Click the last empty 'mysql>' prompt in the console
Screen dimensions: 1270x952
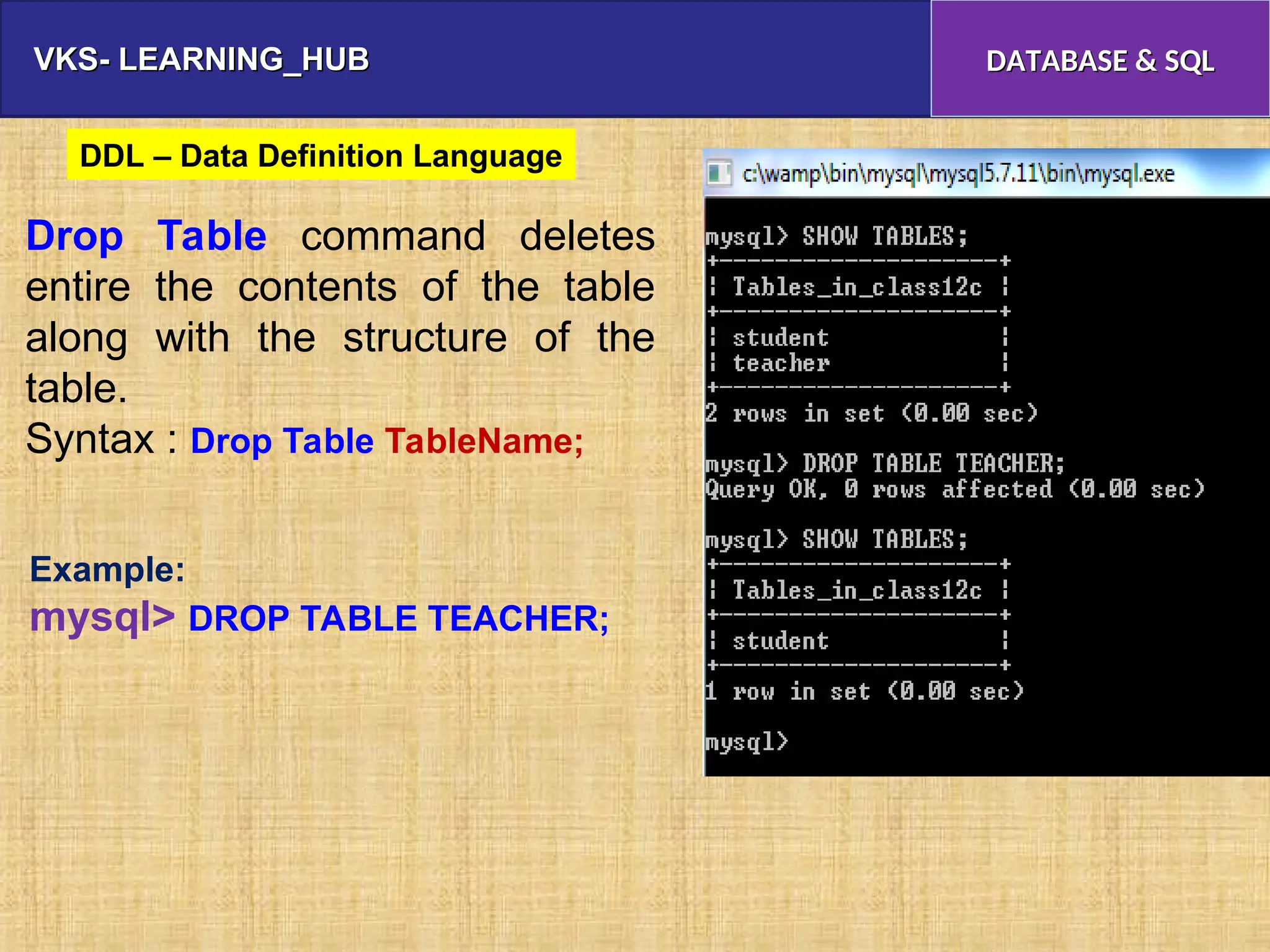(x=747, y=742)
